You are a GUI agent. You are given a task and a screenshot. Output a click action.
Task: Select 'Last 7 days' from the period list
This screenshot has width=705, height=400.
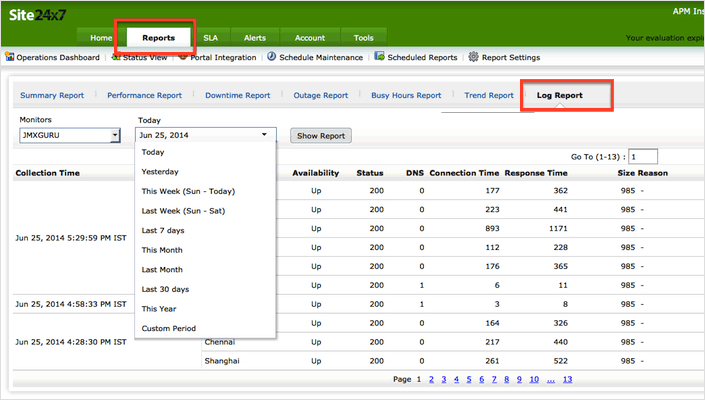[165, 230]
